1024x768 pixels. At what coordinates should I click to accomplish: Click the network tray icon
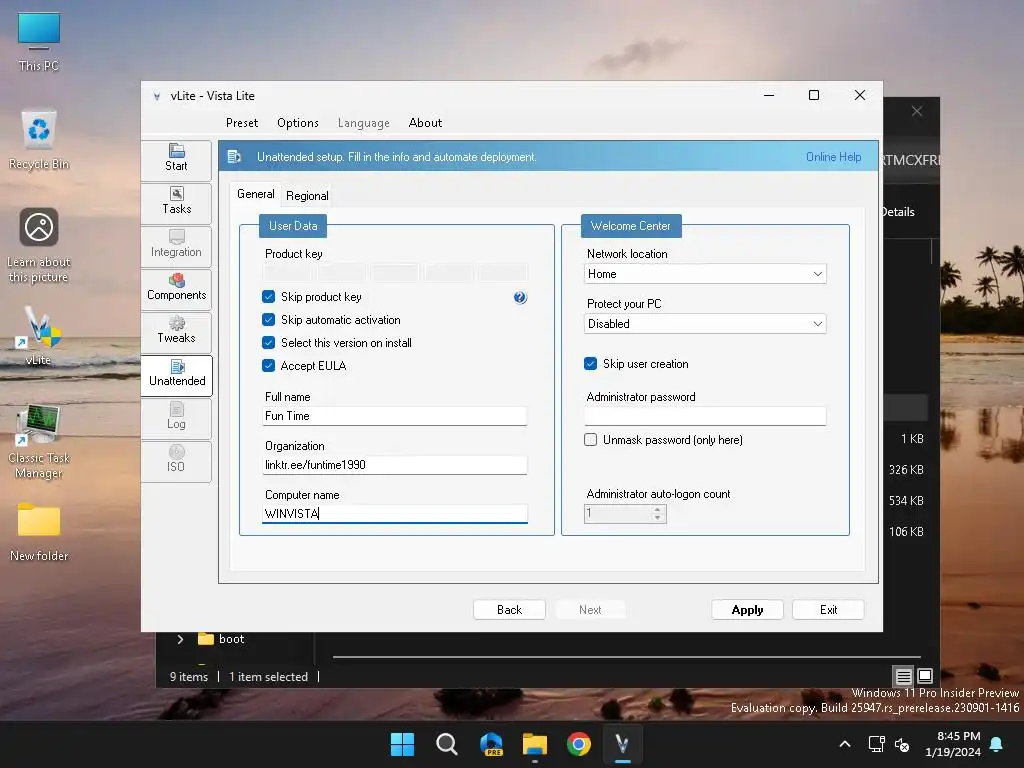pyautogui.click(x=876, y=744)
